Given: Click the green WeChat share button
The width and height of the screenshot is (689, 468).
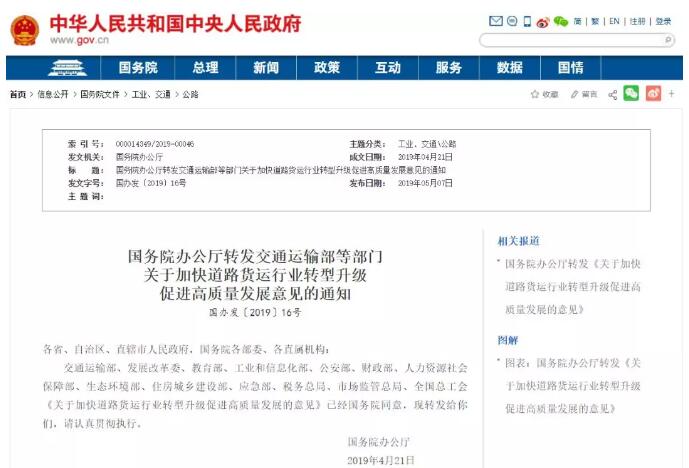Looking at the screenshot, I should pyautogui.click(x=631, y=93).
